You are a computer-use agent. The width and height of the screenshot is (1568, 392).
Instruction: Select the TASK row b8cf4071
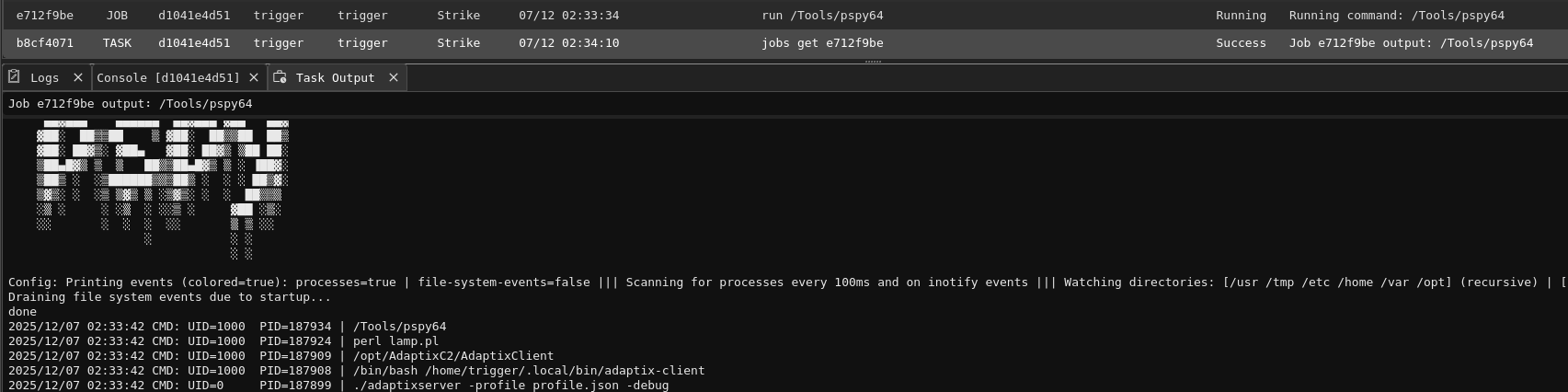click(x=45, y=43)
